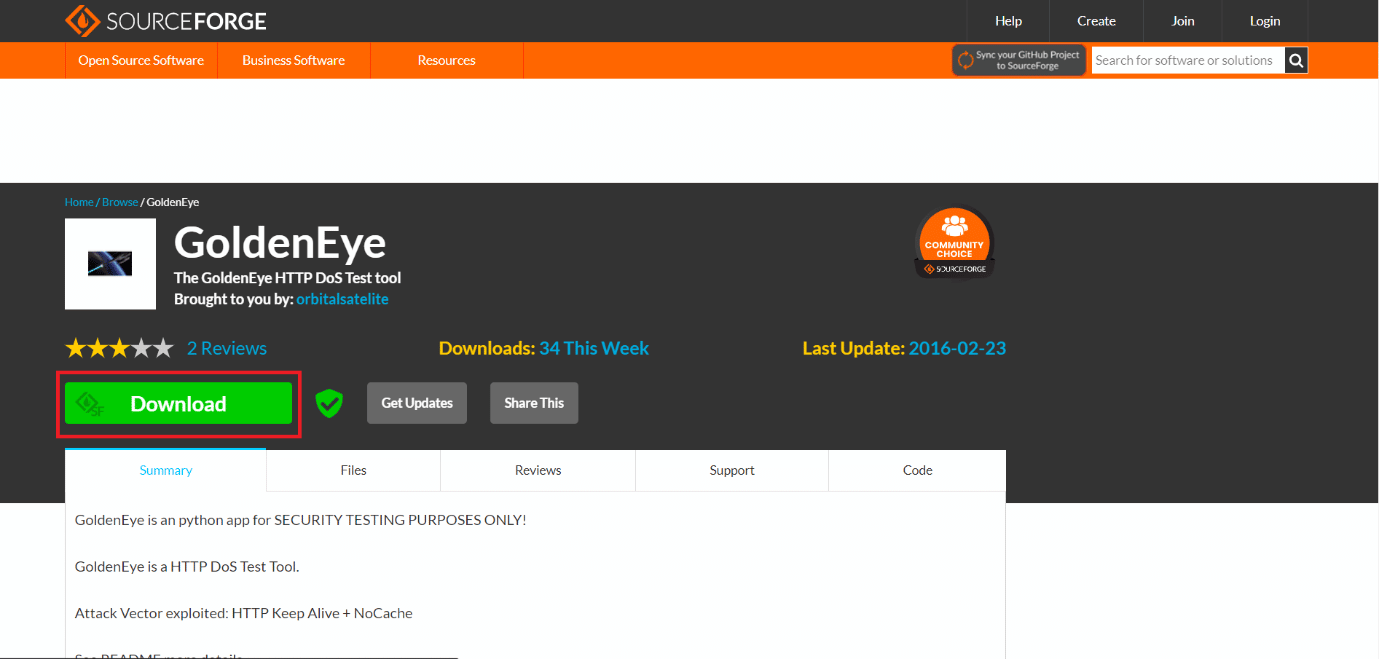Screen dimensions: 1379x659
Task: Click the line 'GoldenEye is a HTTP DoS Test Tool.'
Action: click(187, 566)
